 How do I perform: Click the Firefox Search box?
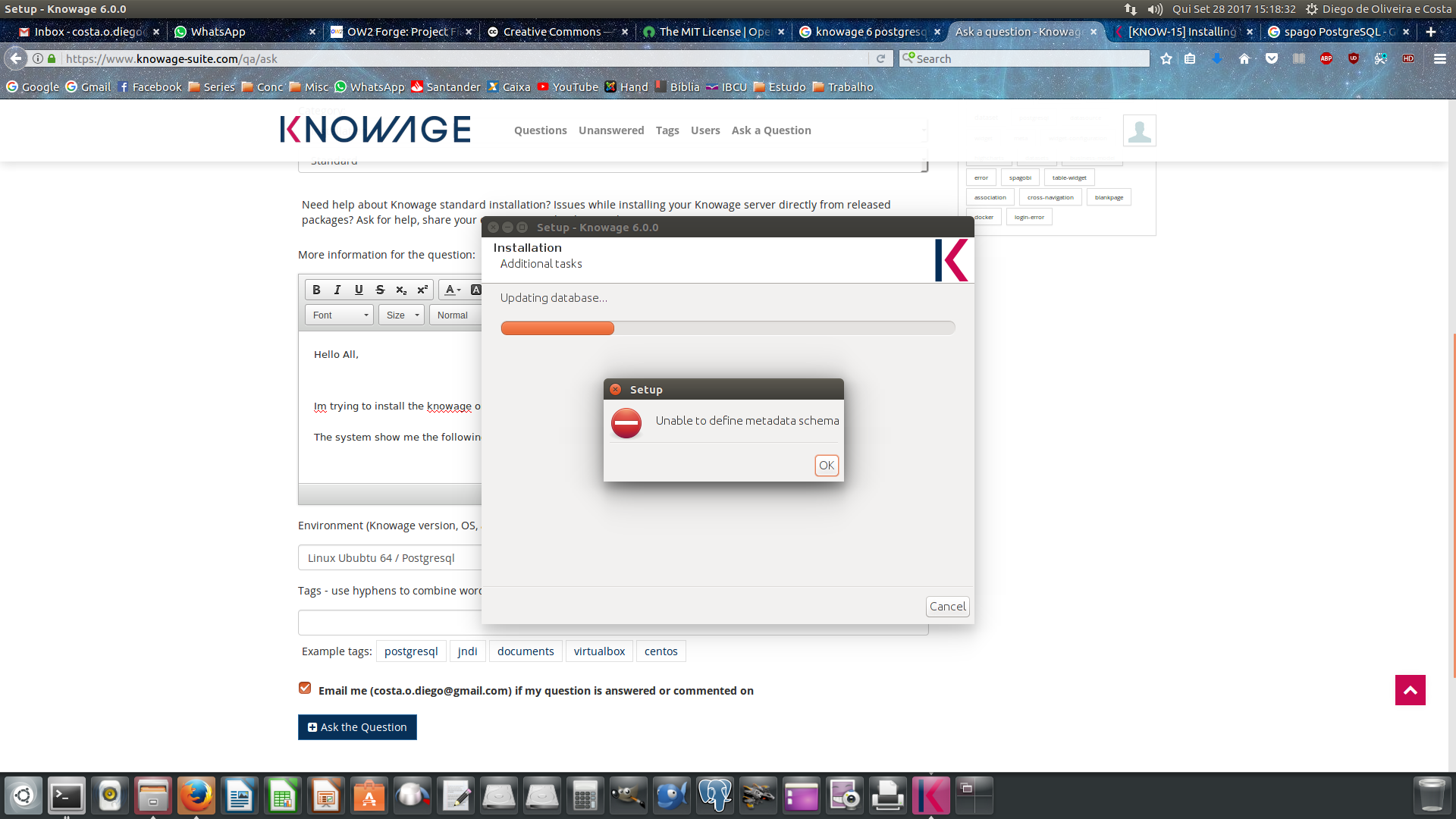(x=1025, y=58)
